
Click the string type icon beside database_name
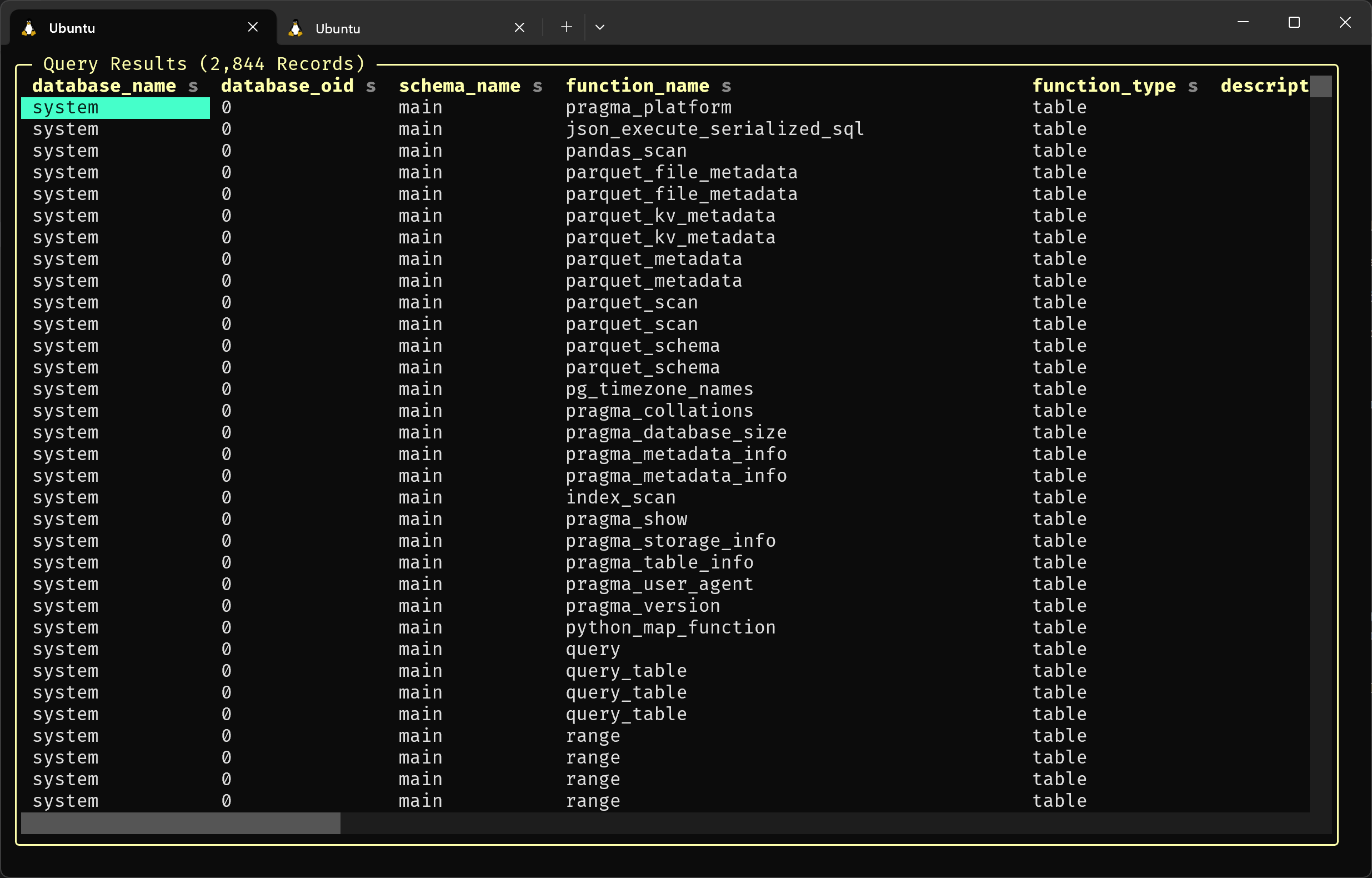pyautogui.click(x=194, y=87)
